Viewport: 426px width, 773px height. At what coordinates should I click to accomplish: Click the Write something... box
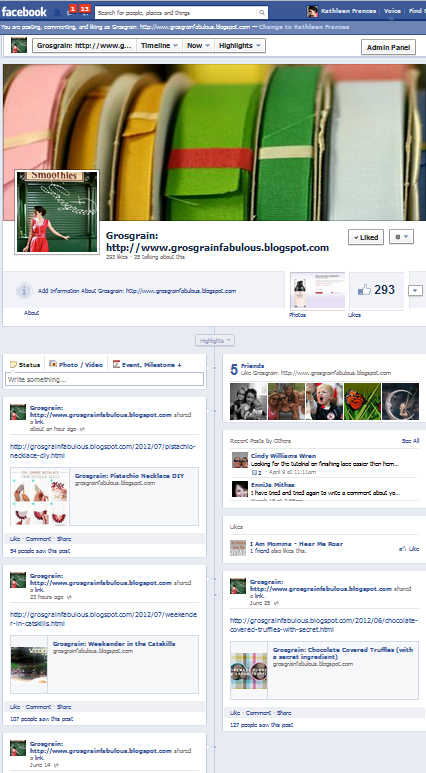click(x=105, y=379)
